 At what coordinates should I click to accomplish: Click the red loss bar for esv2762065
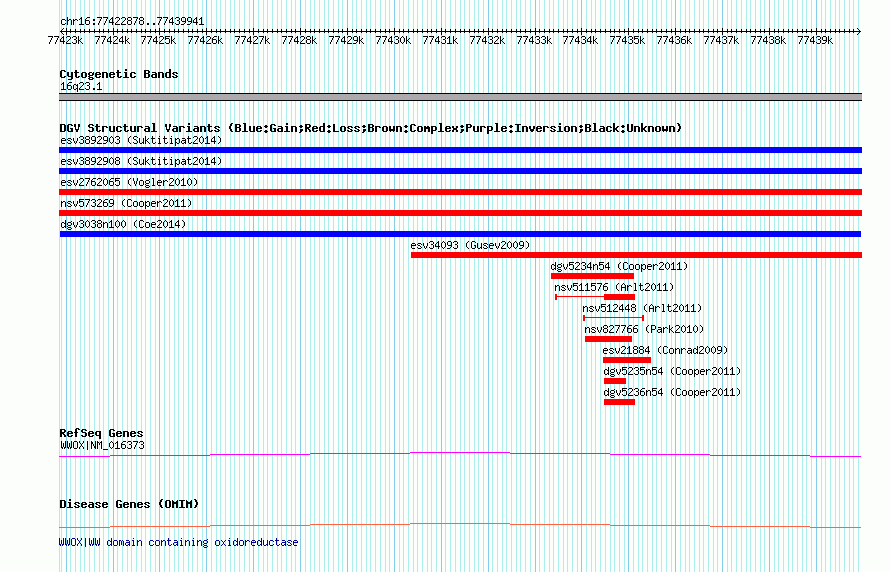coord(460,192)
